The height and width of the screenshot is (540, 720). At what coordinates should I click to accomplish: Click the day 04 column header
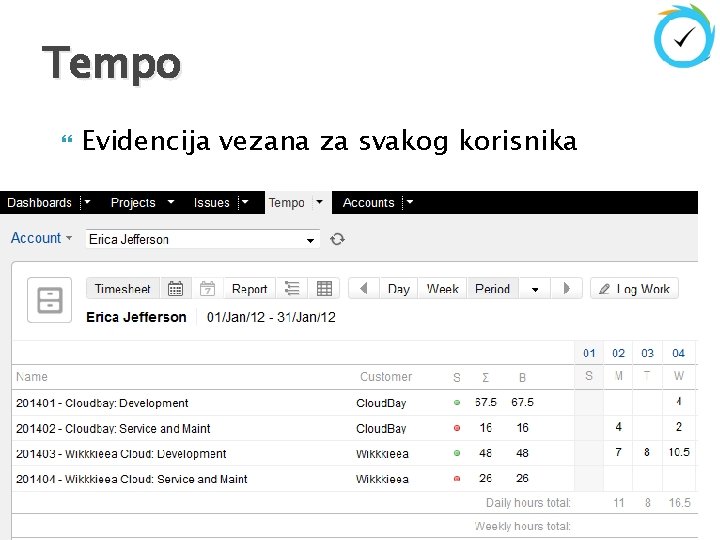click(x=678, y=353)
